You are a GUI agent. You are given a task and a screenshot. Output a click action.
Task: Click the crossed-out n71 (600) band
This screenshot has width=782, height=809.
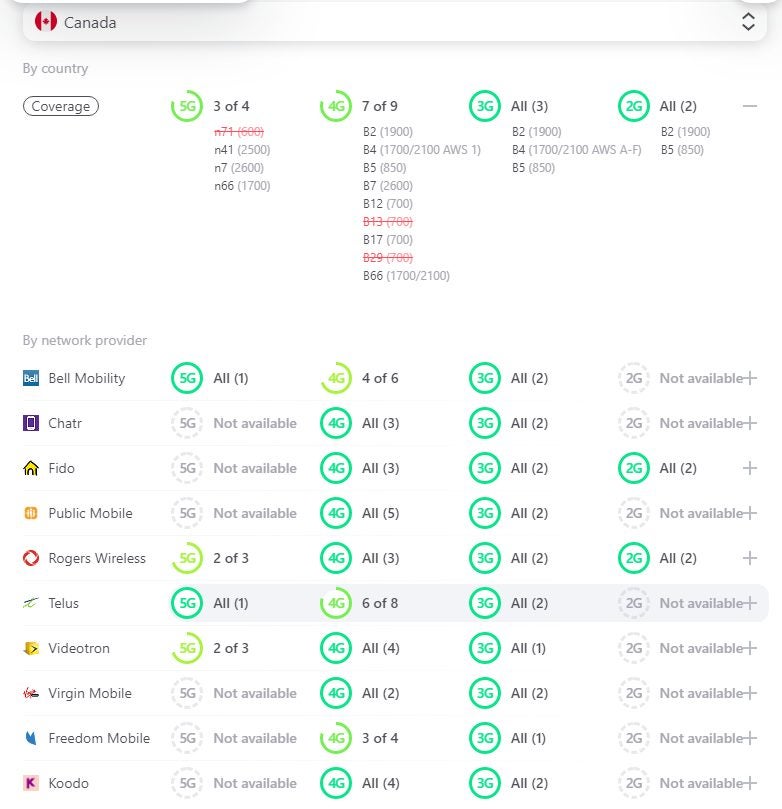(239, 132)
